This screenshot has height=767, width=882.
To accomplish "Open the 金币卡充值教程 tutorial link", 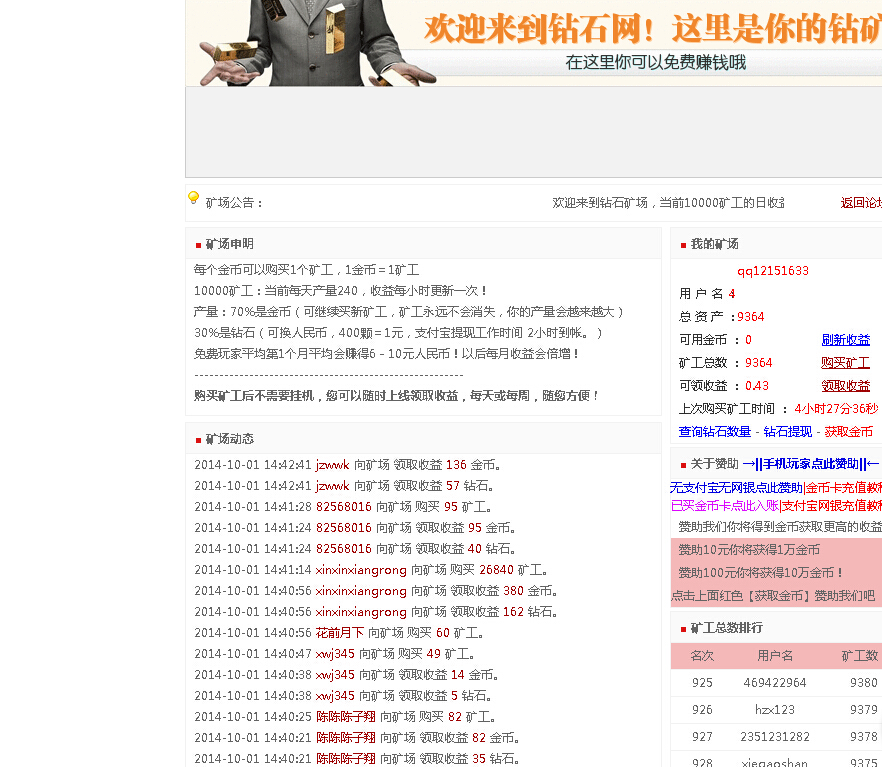I will (845, 488).
